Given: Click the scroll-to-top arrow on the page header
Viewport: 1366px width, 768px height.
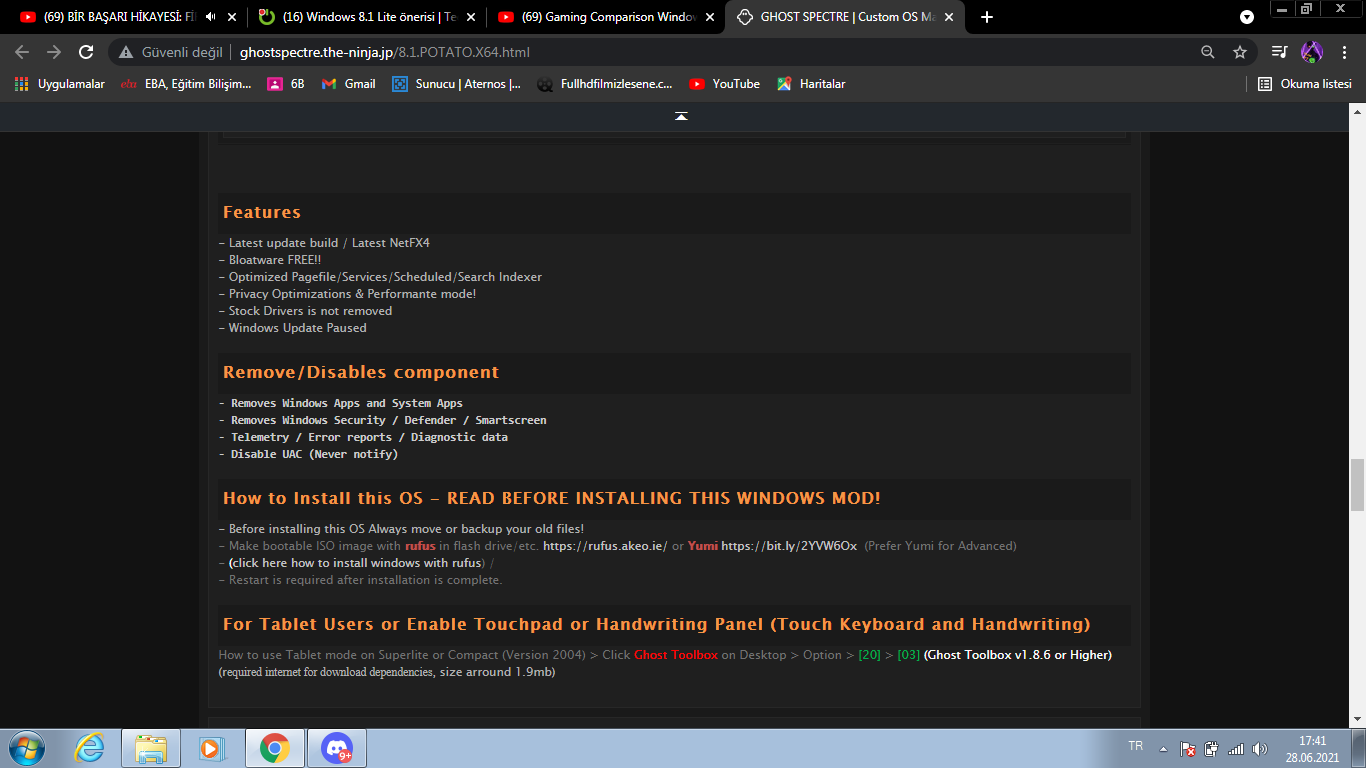Looking at the screenshot, I should pos(681,116).
